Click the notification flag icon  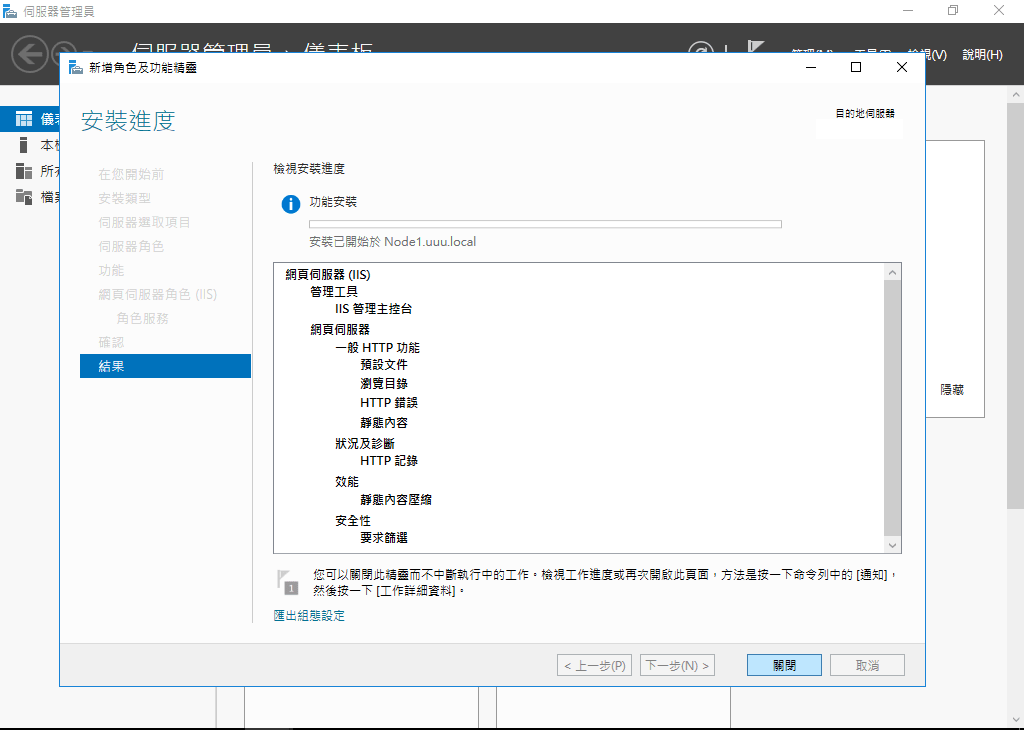point(757,46)
